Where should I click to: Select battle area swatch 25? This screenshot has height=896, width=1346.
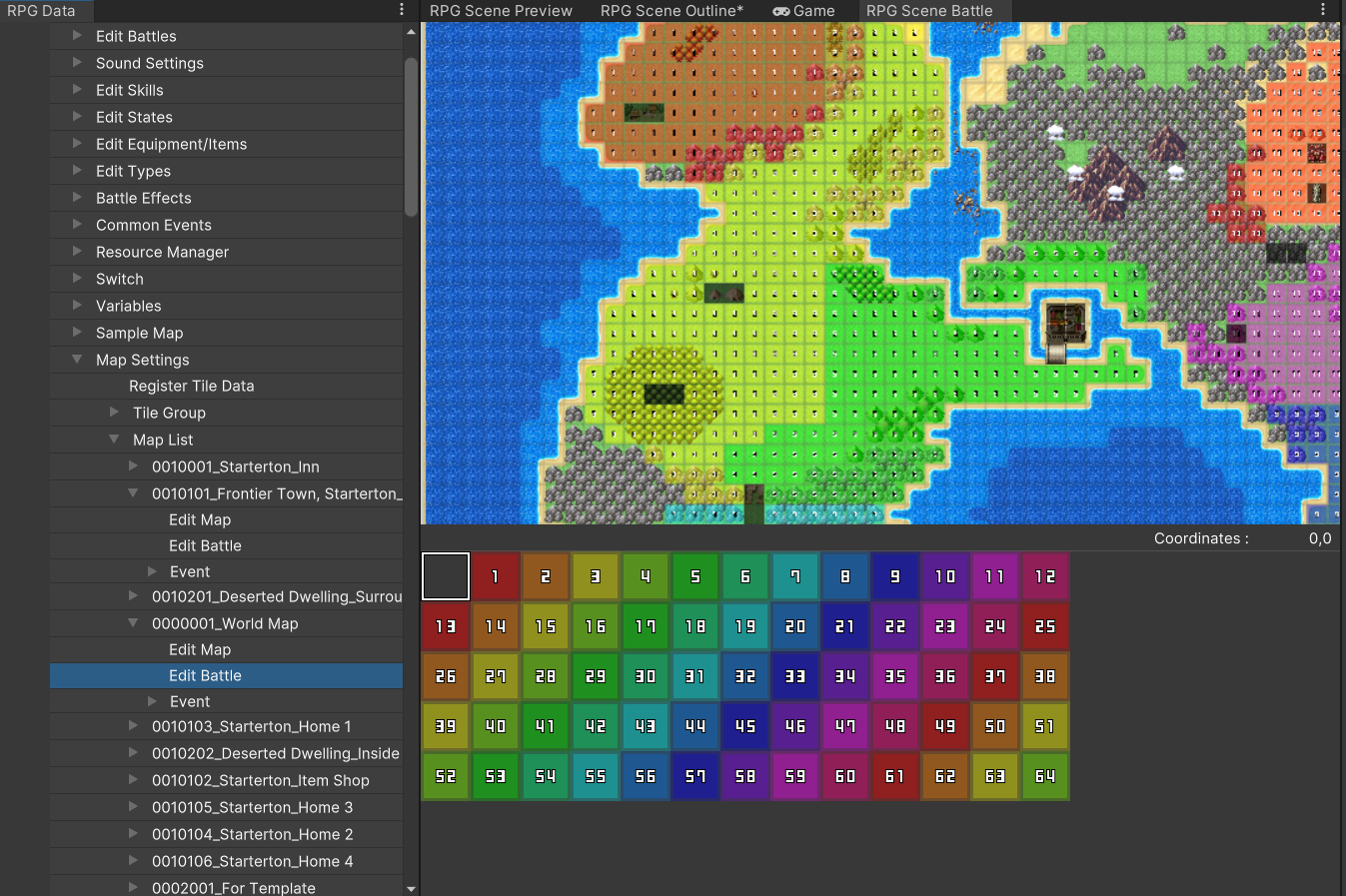(1045, 626)
